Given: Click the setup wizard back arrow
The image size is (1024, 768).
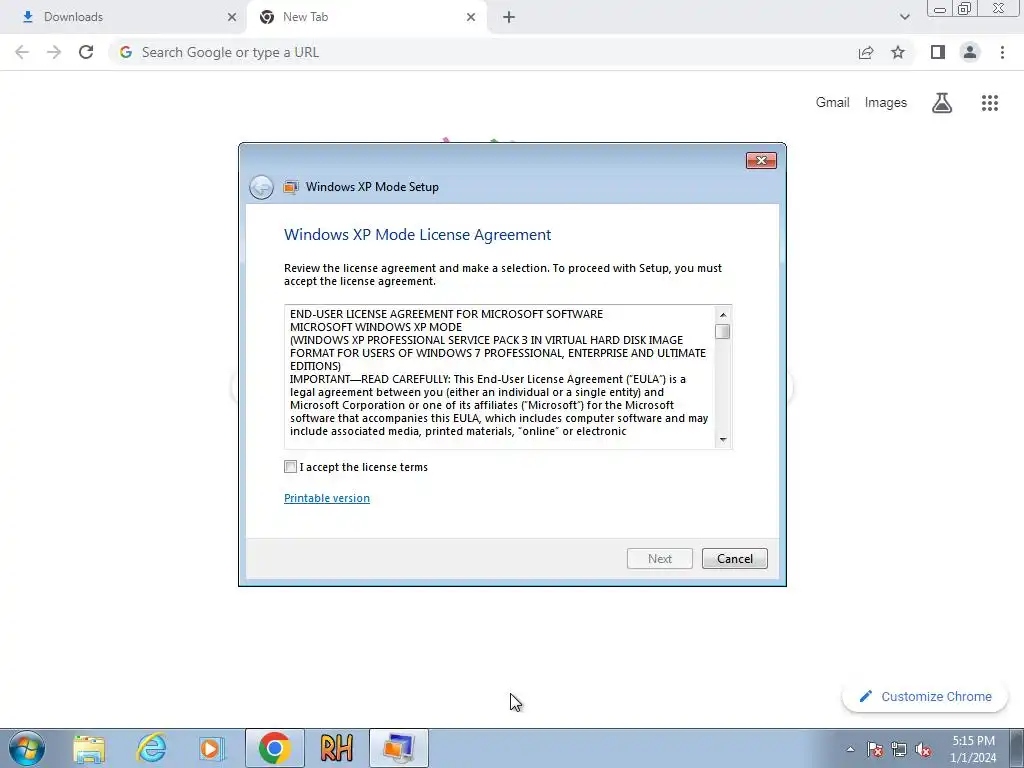Looking at the screenshot, I should [261, 187].
